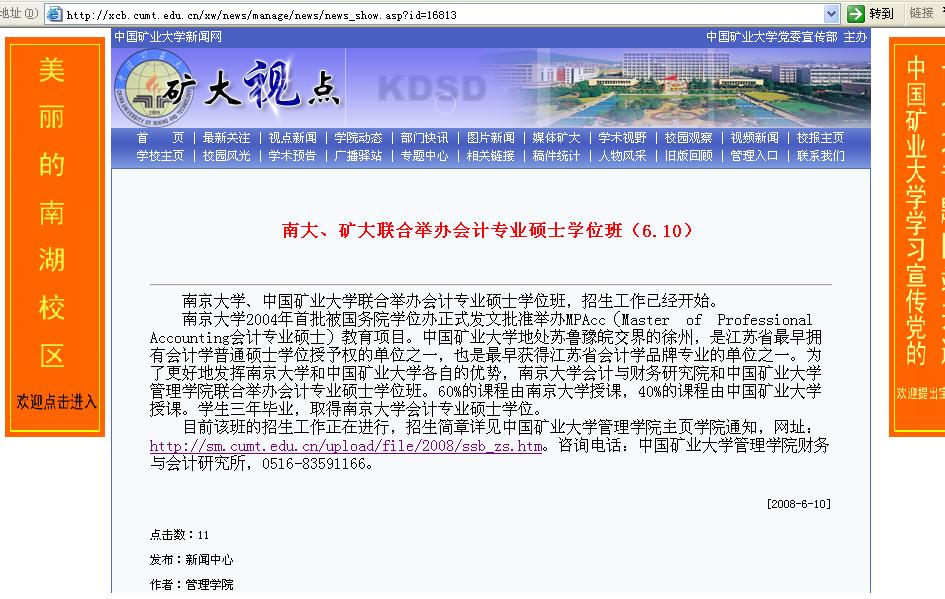Open the 视频新闻 nav item
Image resolution: width=945 pixels, height=599 pixels.
(754, 138)
